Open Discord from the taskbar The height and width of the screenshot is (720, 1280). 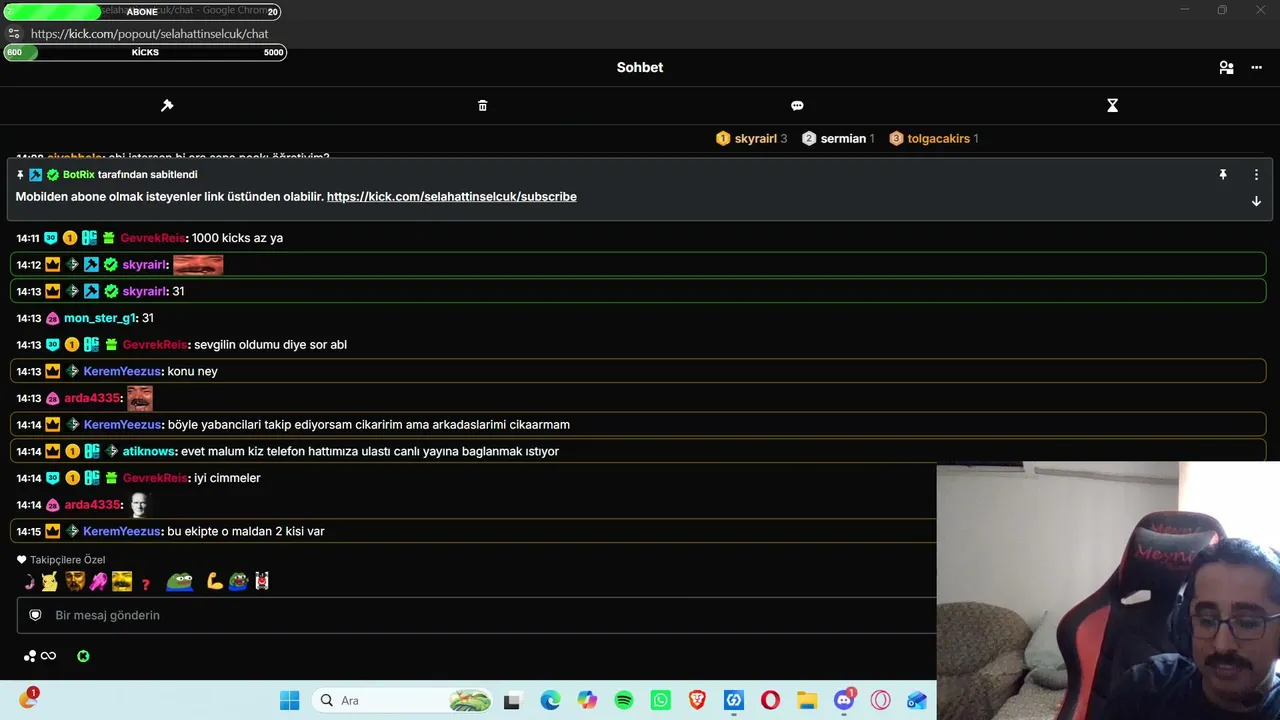844,700
